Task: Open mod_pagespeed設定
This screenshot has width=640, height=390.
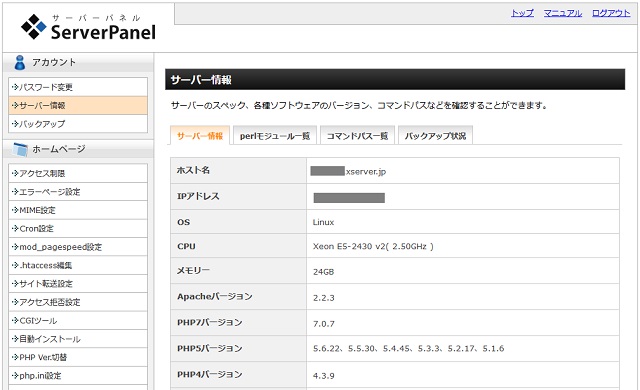Action: [78, 247]
